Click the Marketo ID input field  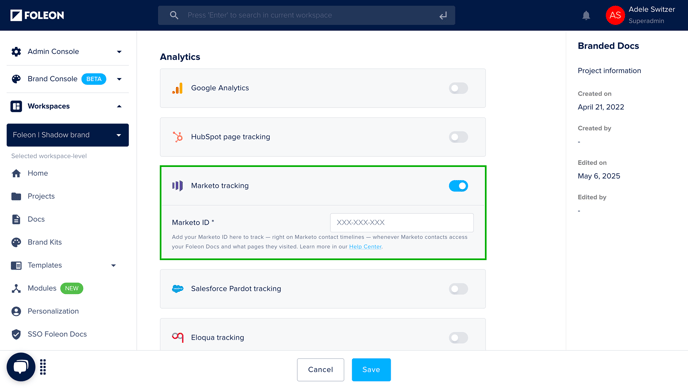pos(401,222)
